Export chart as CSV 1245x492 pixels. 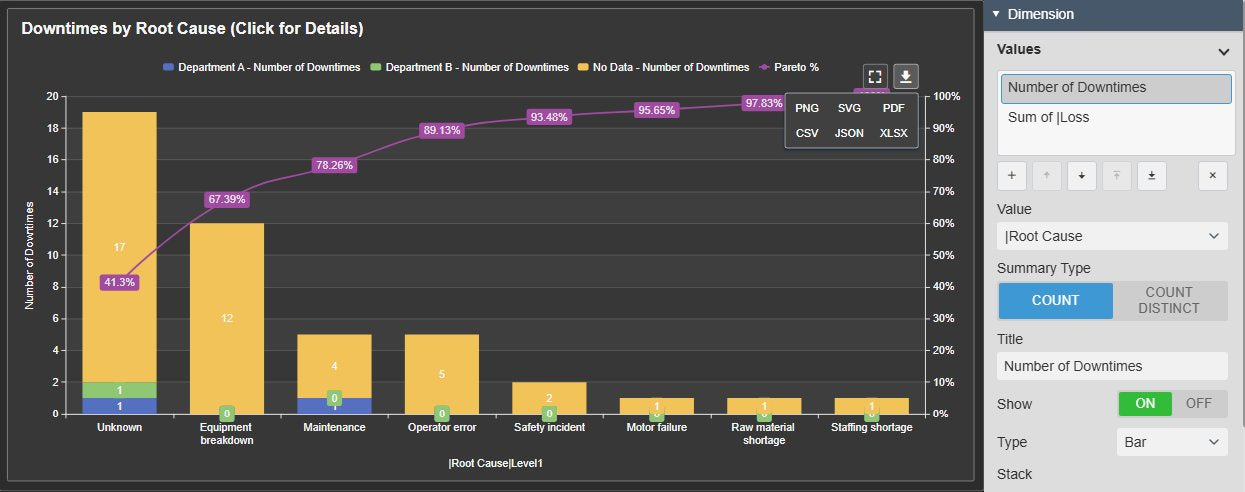click(807, 133)
